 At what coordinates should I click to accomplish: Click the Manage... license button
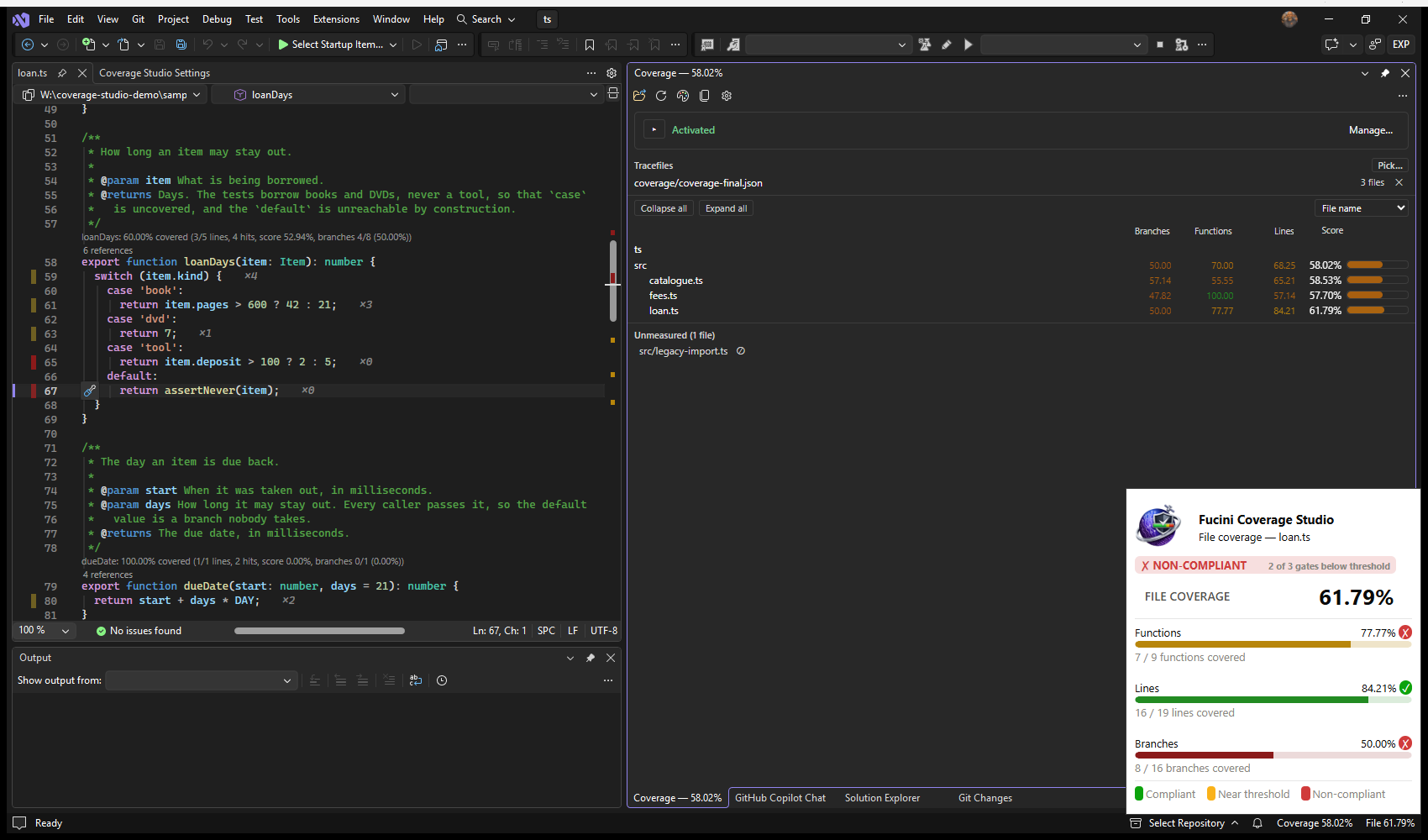tap(1371, 130)
